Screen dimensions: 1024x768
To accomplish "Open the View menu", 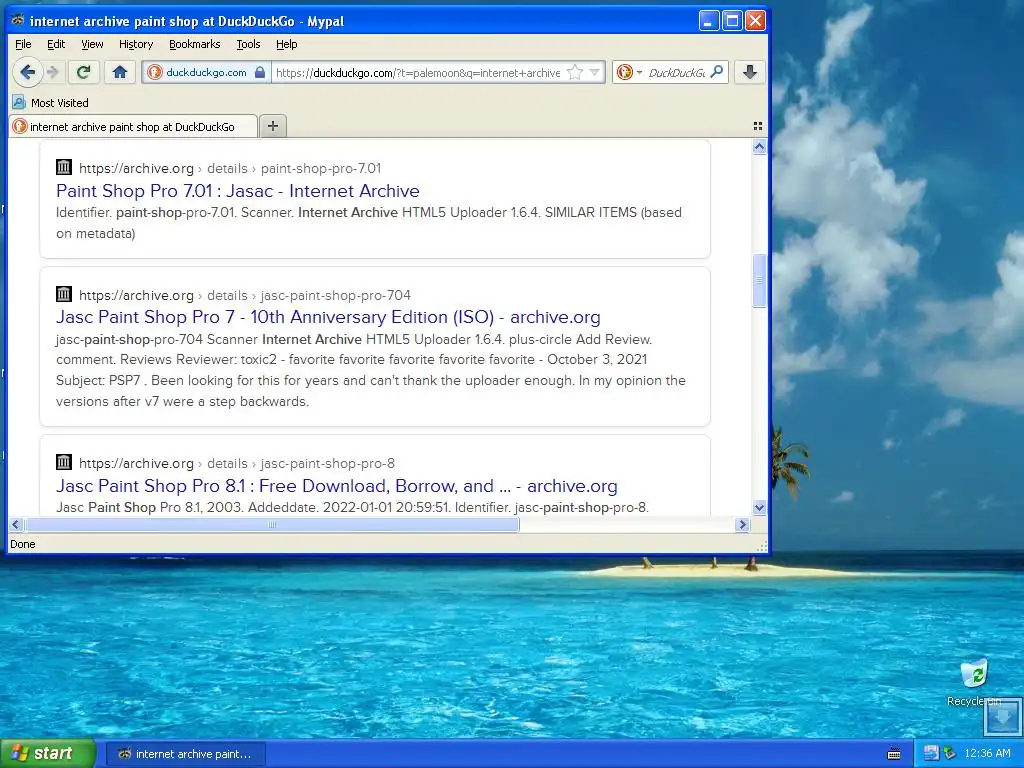I will click(92, 44).
